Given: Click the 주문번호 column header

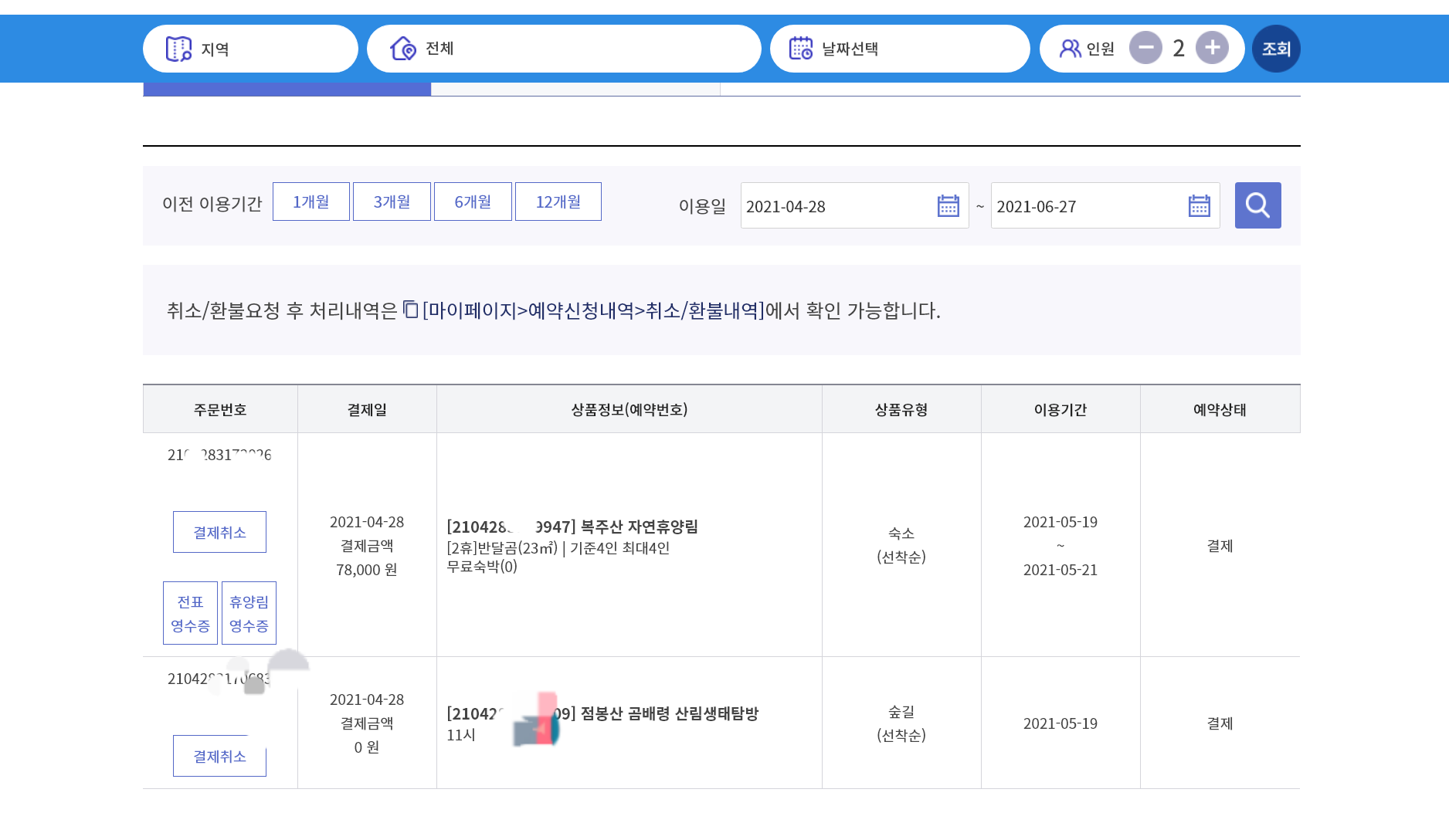Looking at the screenshot, I should pos(220,409).
